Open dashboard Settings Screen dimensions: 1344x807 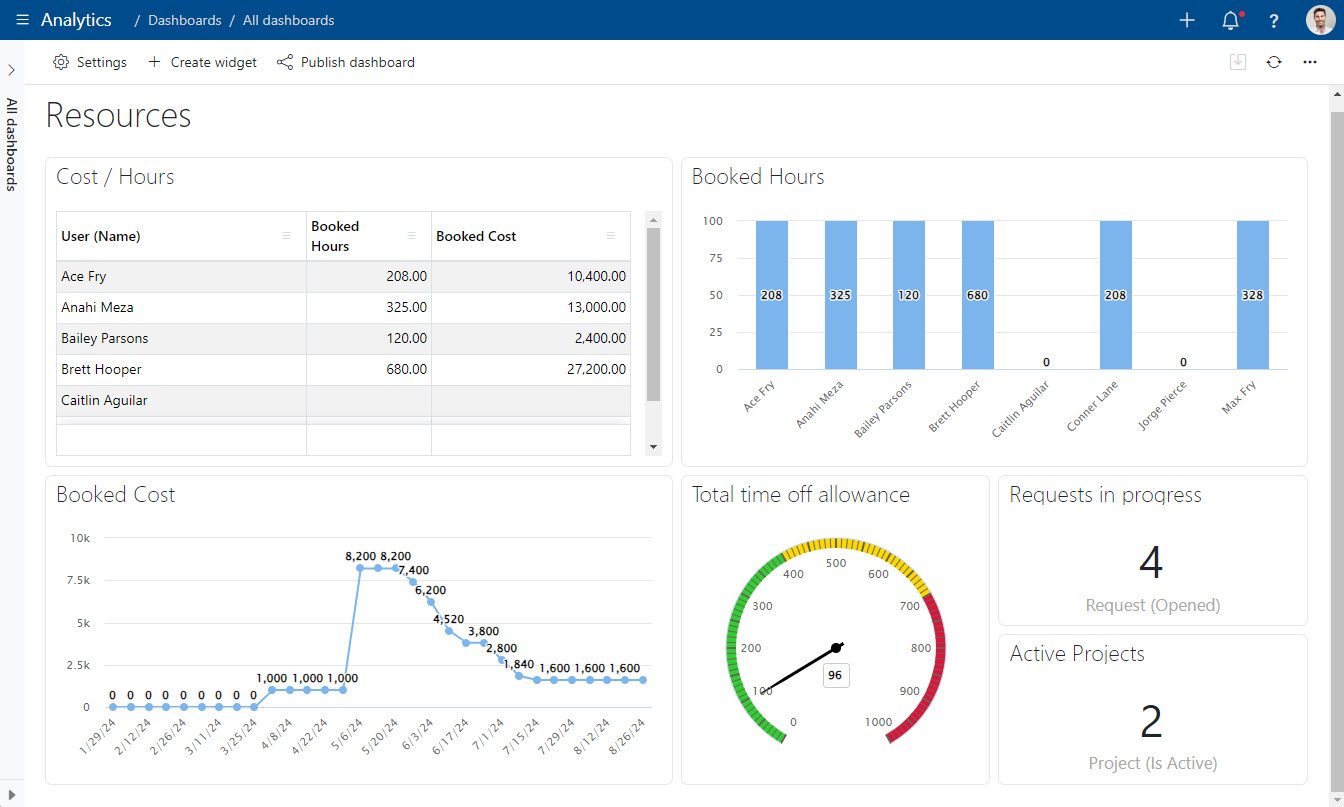[90, 62]
